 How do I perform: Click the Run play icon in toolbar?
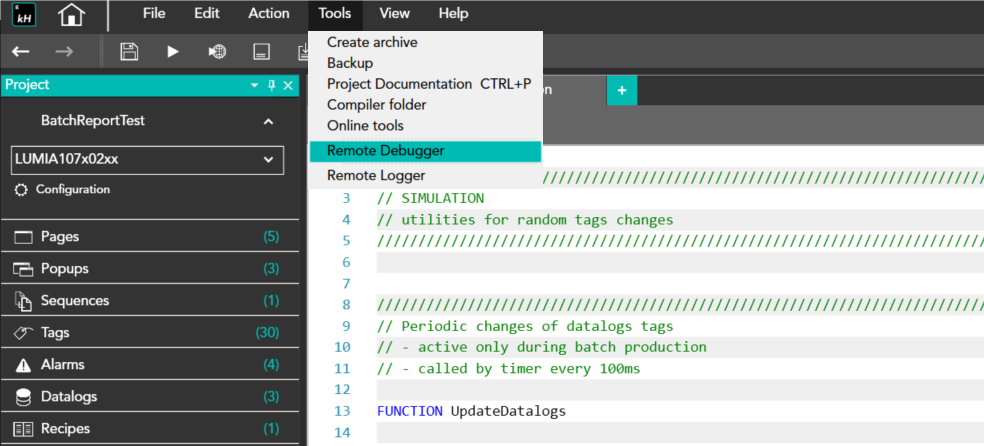[173, 51]
